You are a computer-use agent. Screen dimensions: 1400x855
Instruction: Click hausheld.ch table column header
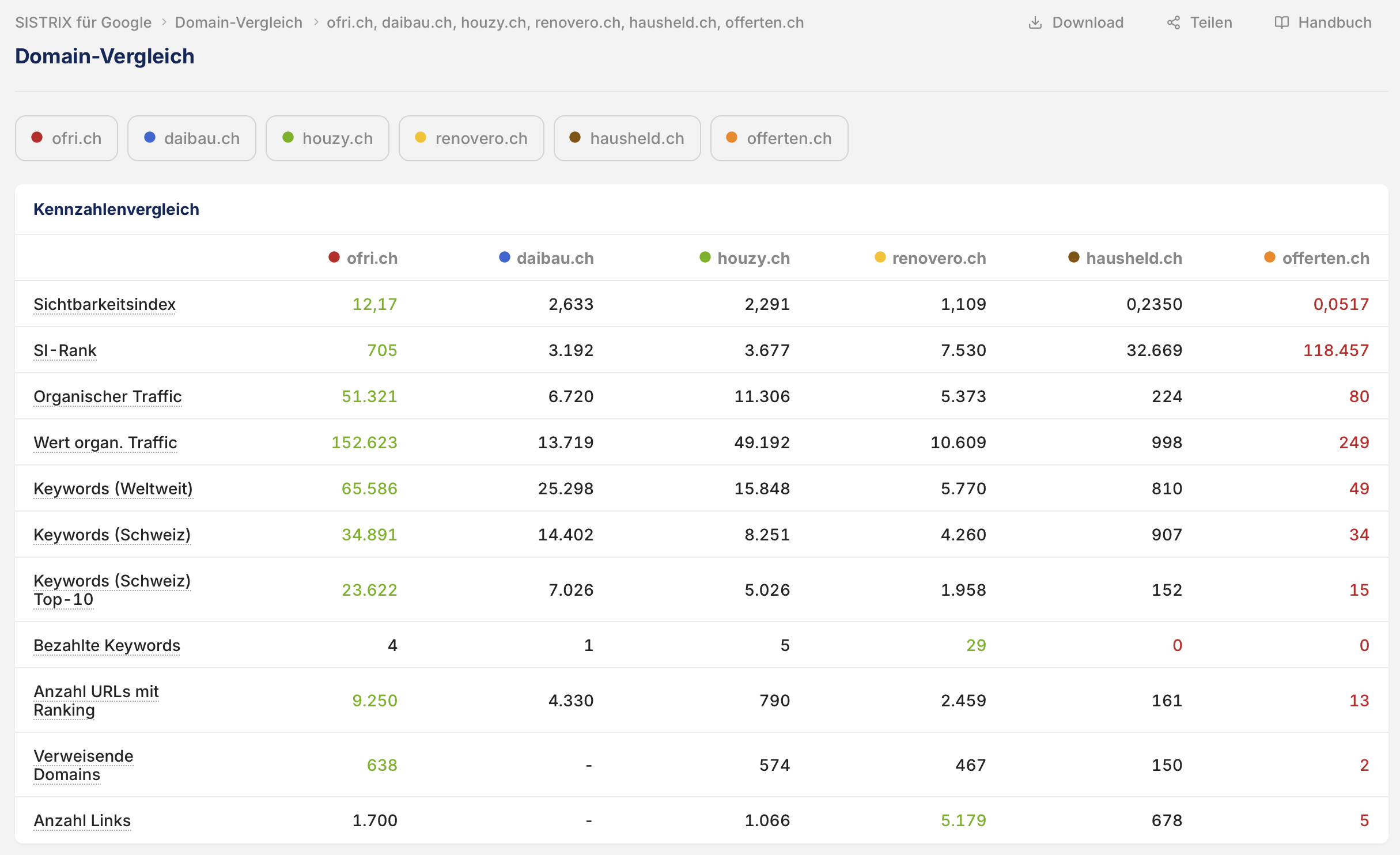pos(1125,258)
